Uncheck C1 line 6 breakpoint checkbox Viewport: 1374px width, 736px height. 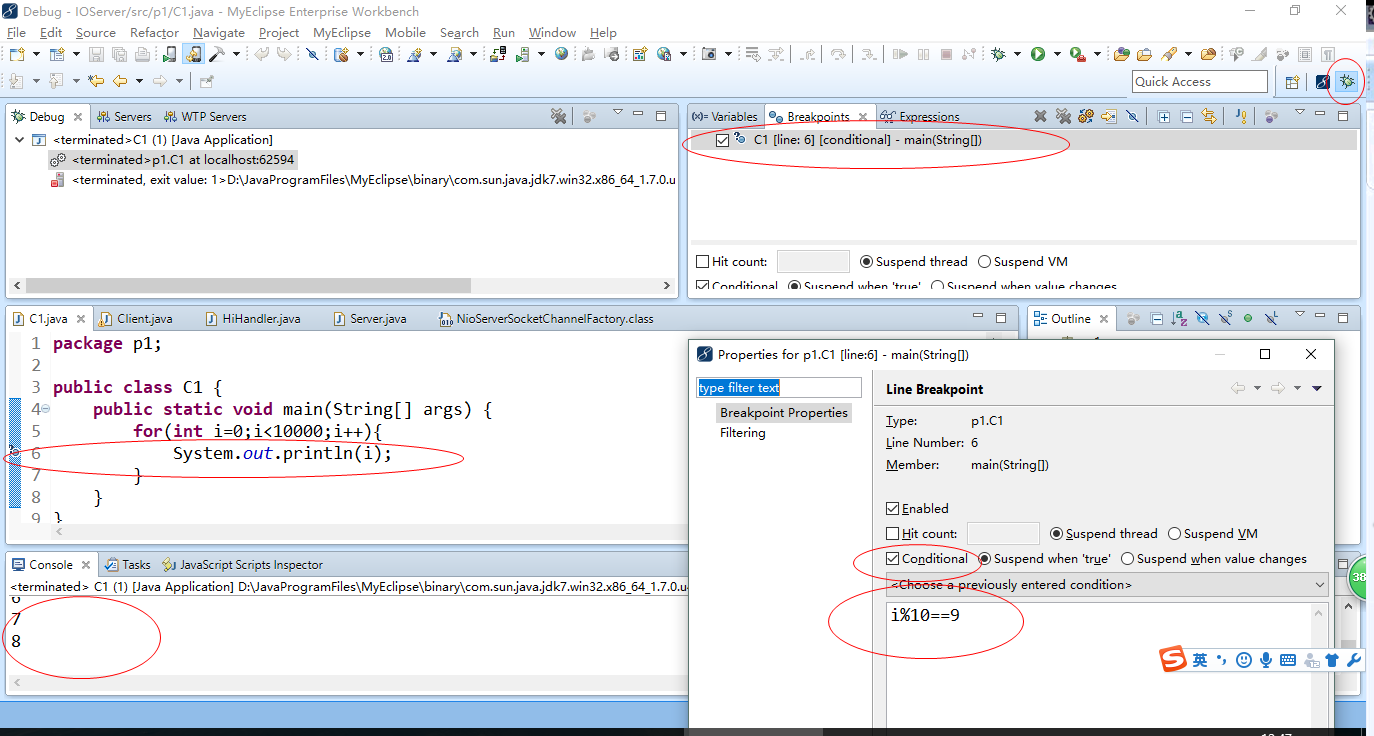[722, 140]
